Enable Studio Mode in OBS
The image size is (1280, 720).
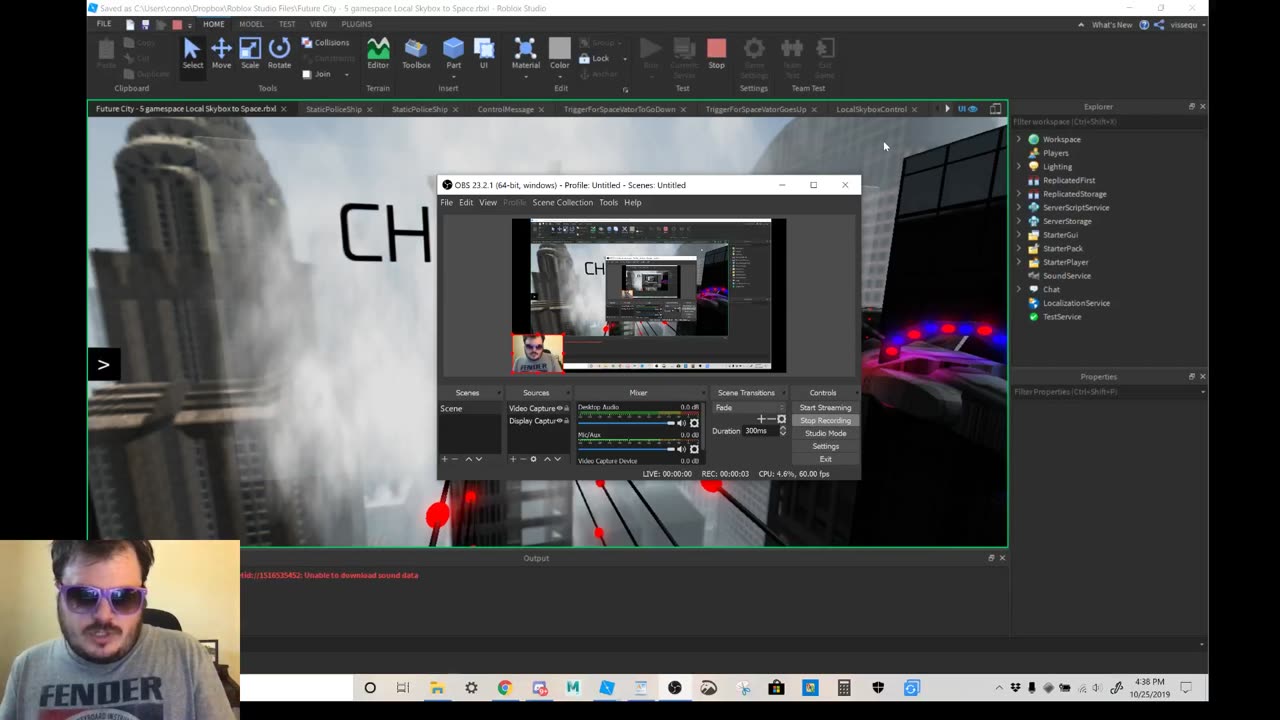click(825, 434)
